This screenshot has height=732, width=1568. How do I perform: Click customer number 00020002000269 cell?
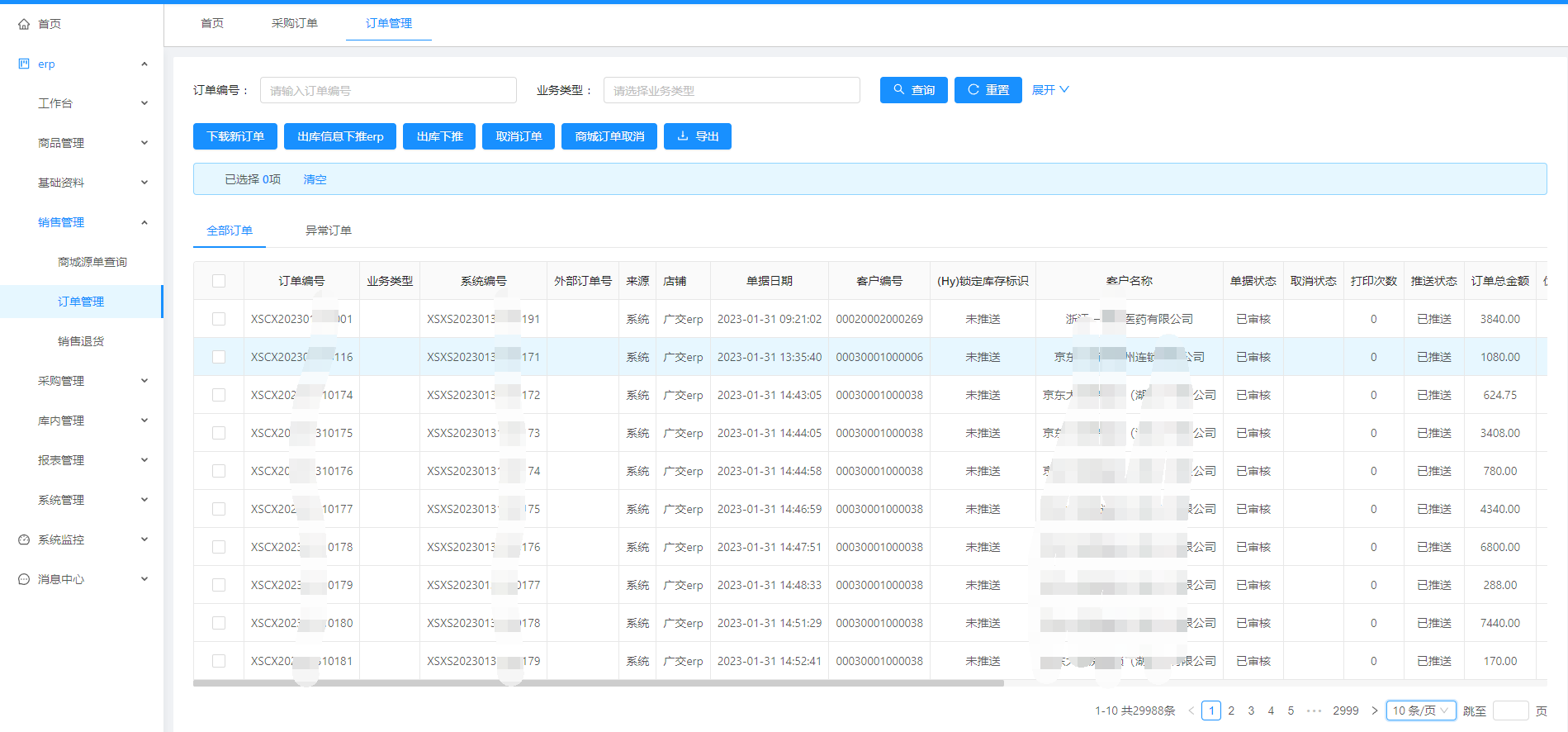pyautogui.click(x=879, y=319)
